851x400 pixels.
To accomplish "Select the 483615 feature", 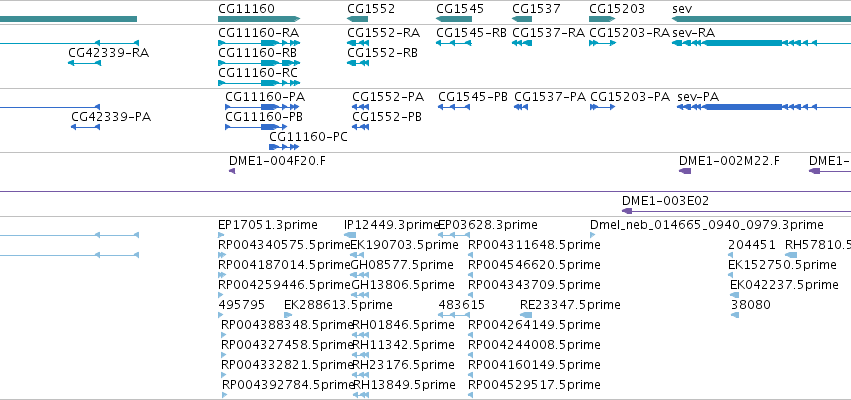I will pos(454,315).
